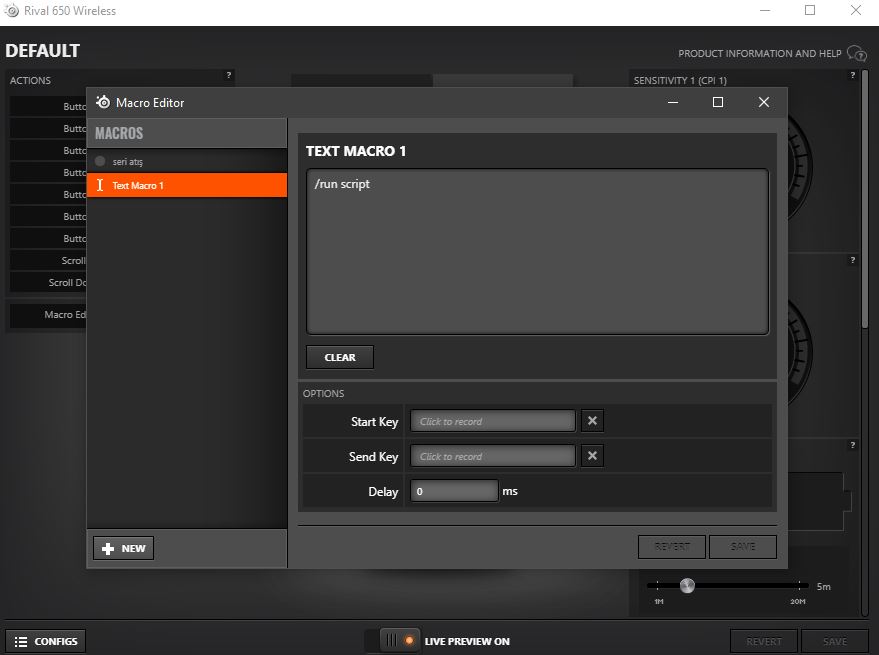The image size is (879, 655).
Task: Clear the Send Key recording with X
Action: 592,456
